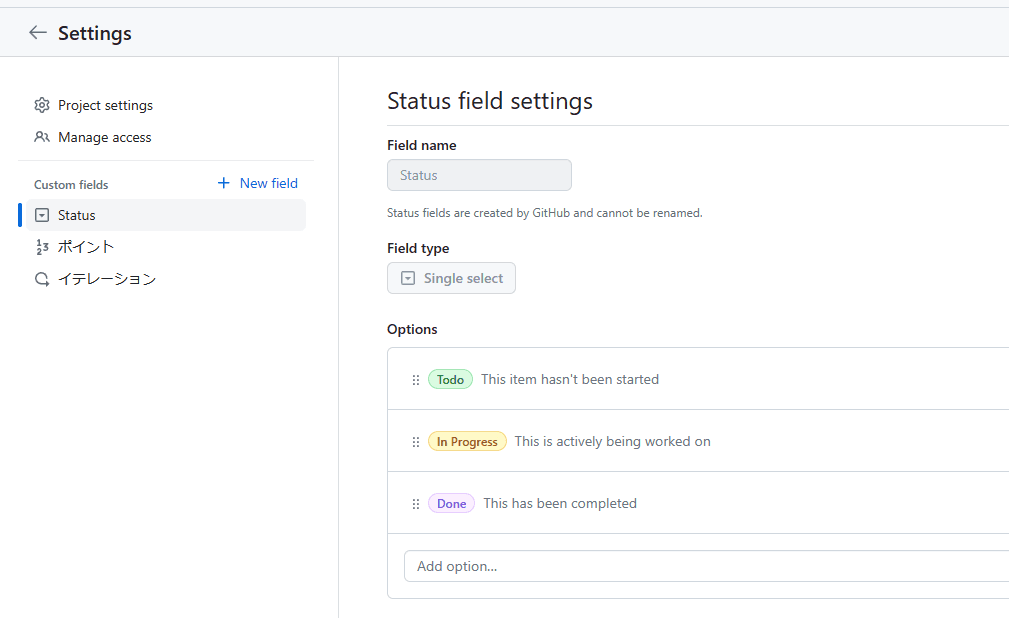Open the Single select field type dropdown
Viewport: 1009px width, 618px height.
click(x=451, y=278)
